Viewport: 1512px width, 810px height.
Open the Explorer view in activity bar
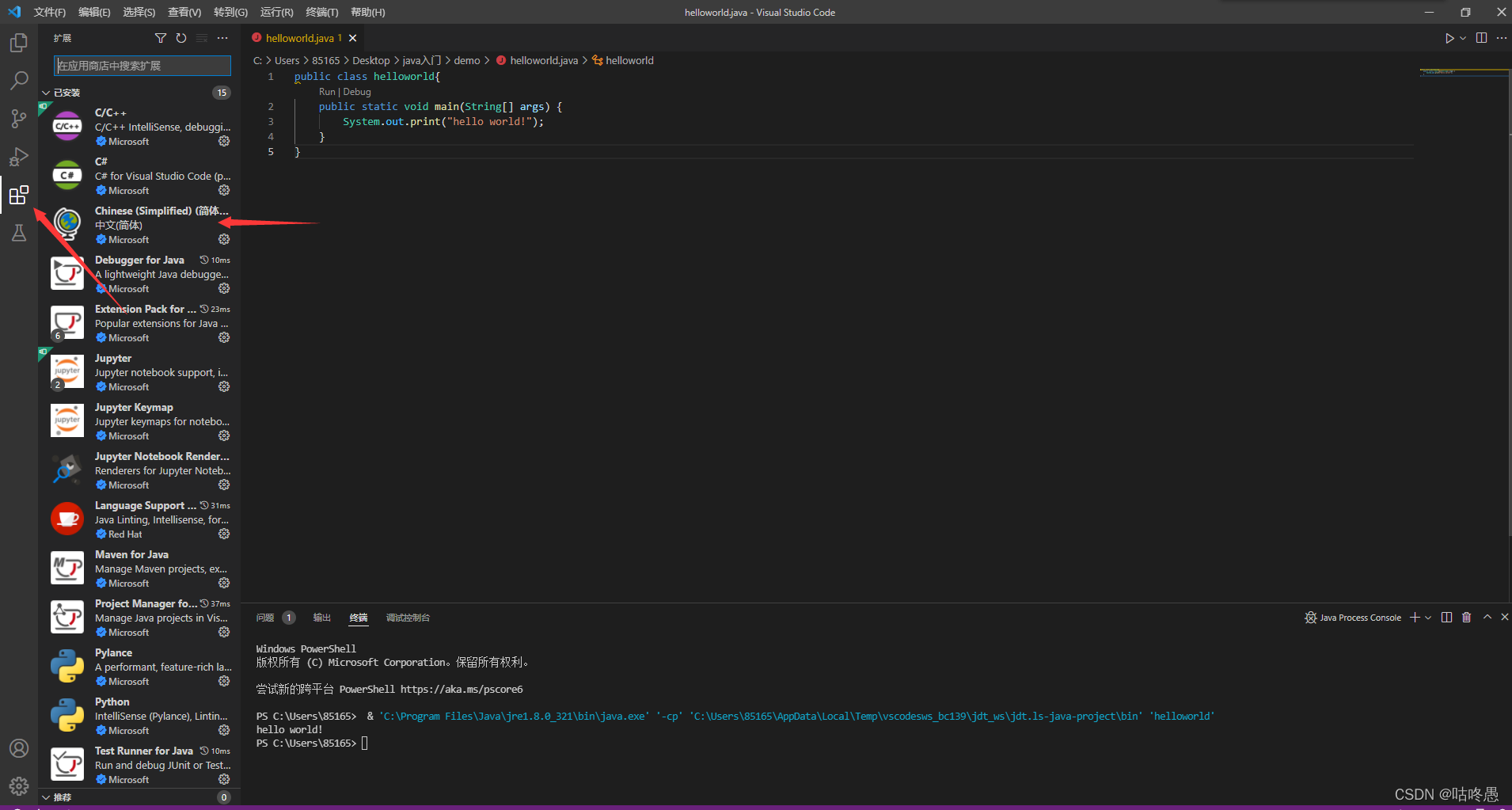19,42
